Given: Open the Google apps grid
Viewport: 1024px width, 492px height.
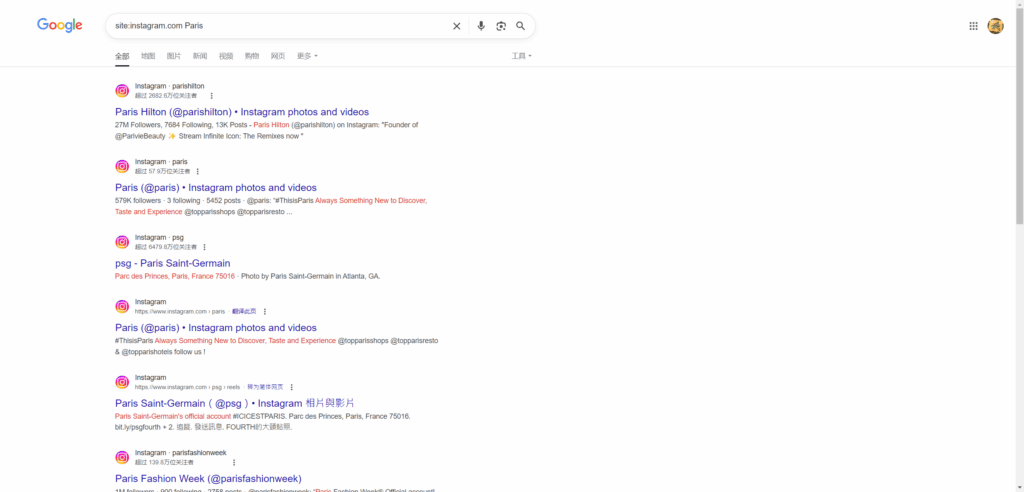Looking at the screenshot, I should point(973,26).
